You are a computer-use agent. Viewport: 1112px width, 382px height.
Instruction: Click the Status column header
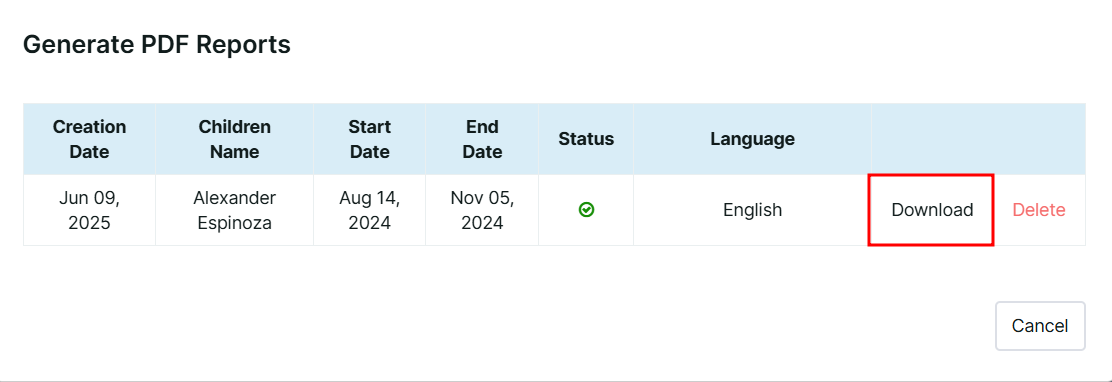point(586,139)
